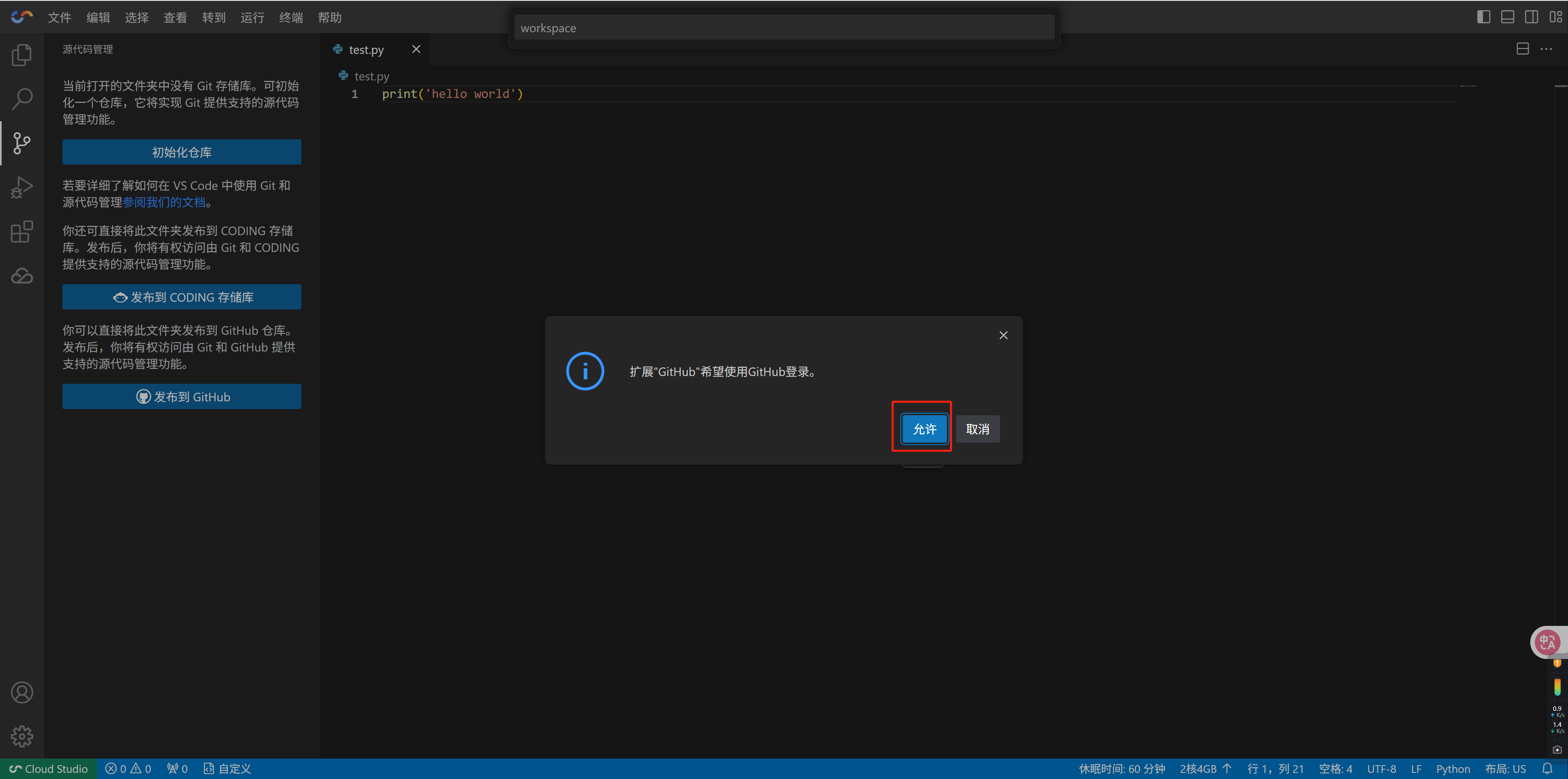Select the test.py editor tab
The height and width of the screenshot is (779, 1568).
(x=366, y=50)
